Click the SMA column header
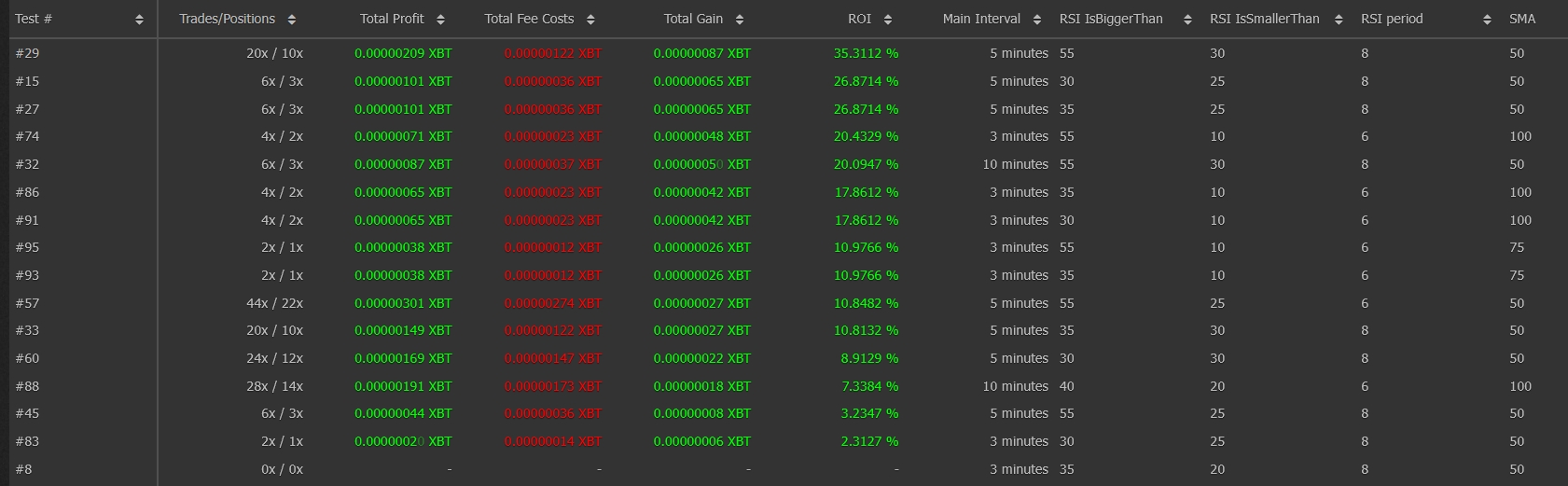The height and width of the screenshot is (486, 1568). click(1521, 19)
